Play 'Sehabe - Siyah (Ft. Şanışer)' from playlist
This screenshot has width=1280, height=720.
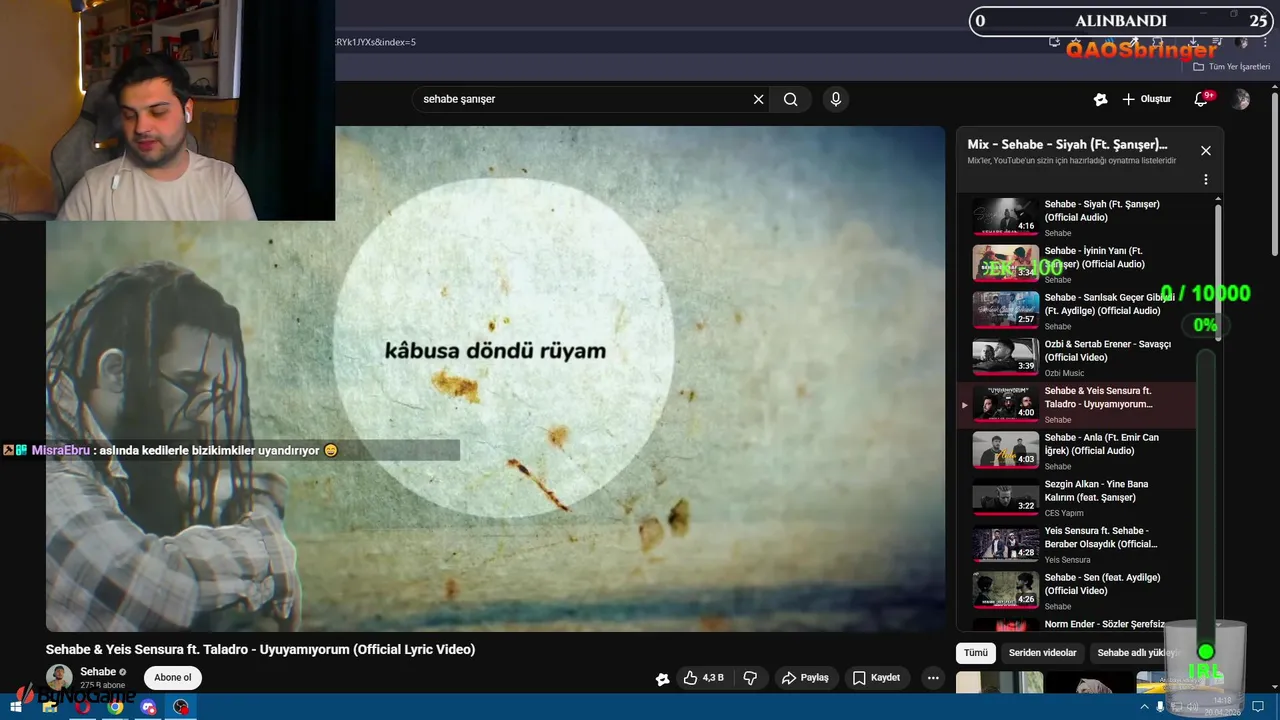(1076, 217)
